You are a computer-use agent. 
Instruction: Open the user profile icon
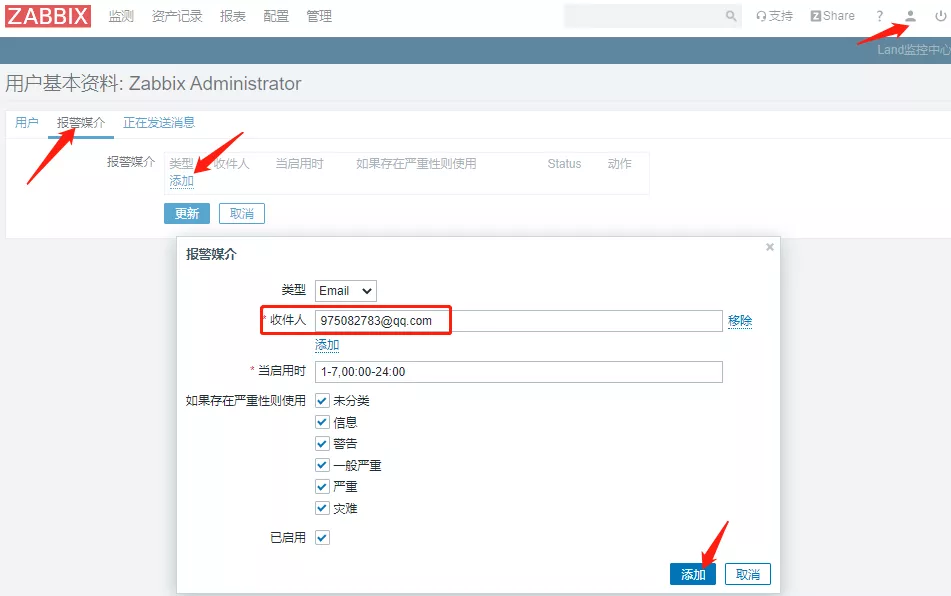[x=910, y=16]
